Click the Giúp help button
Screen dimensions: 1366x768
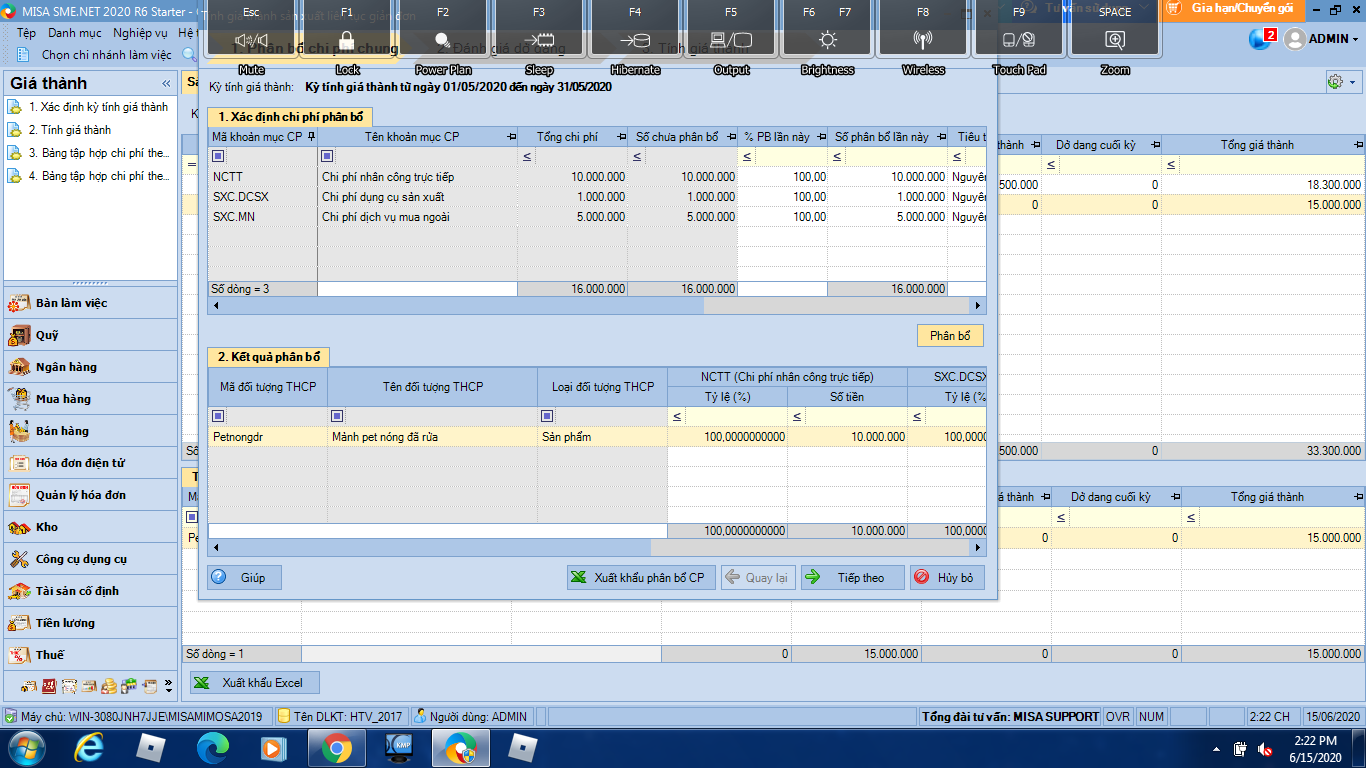coord(244,577)
